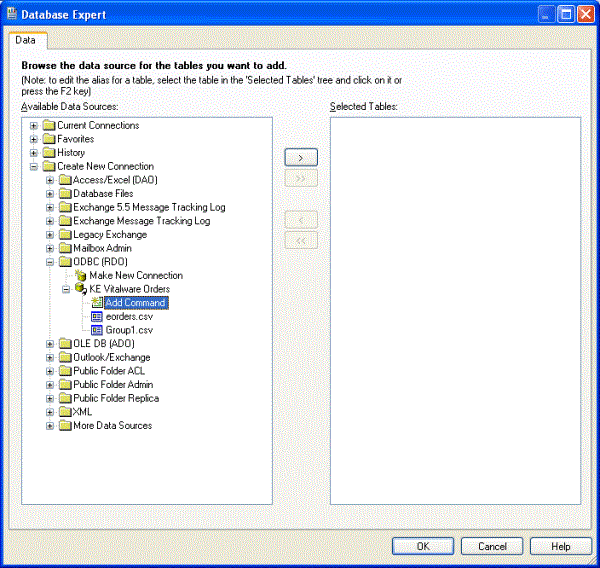The height and width of the screenshot is (568, 600).
Task: Expand the Access/Excel (DAO) node
Action: coord(50,180)
